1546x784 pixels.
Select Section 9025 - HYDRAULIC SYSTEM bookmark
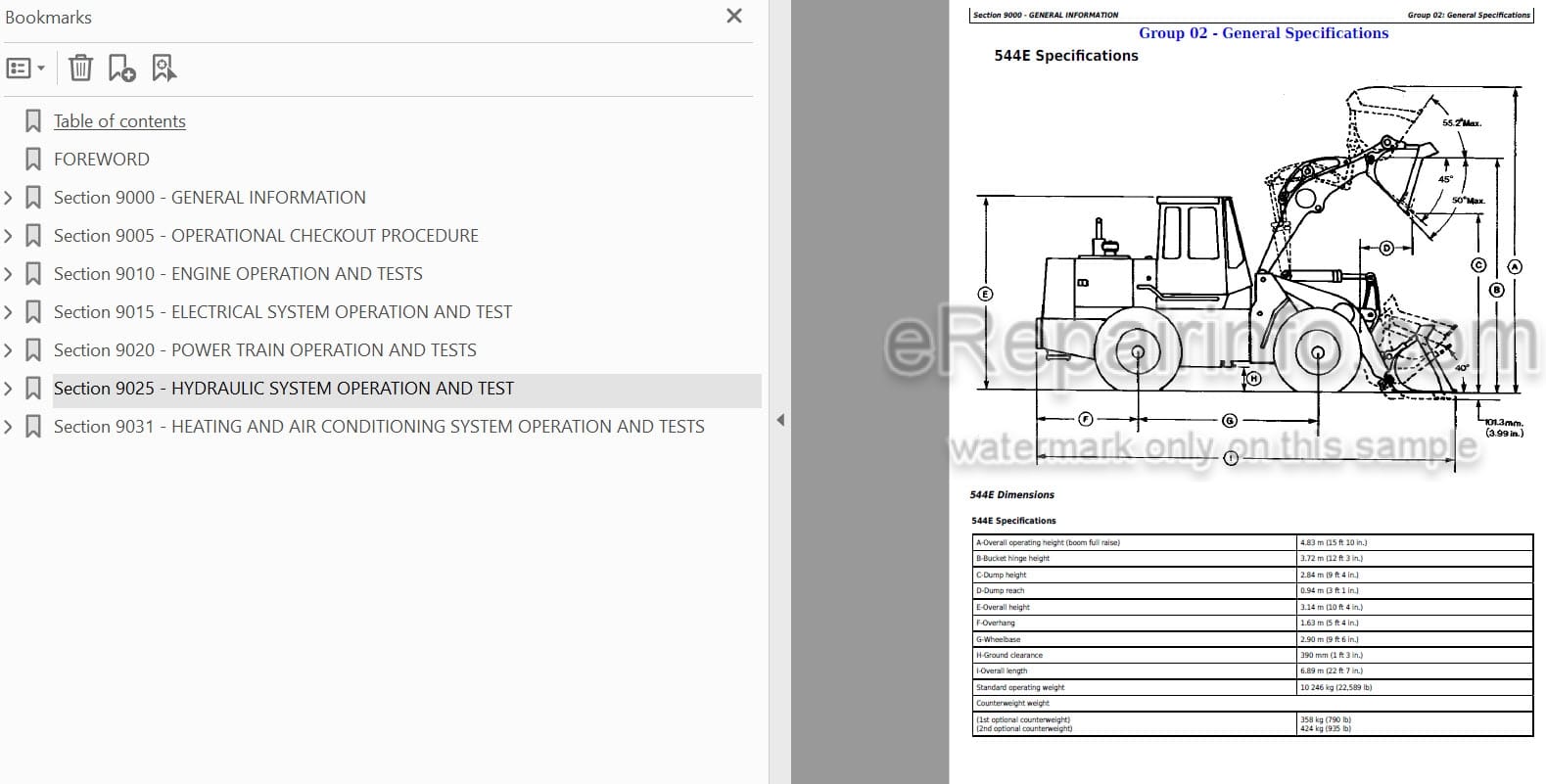(284, 389)
